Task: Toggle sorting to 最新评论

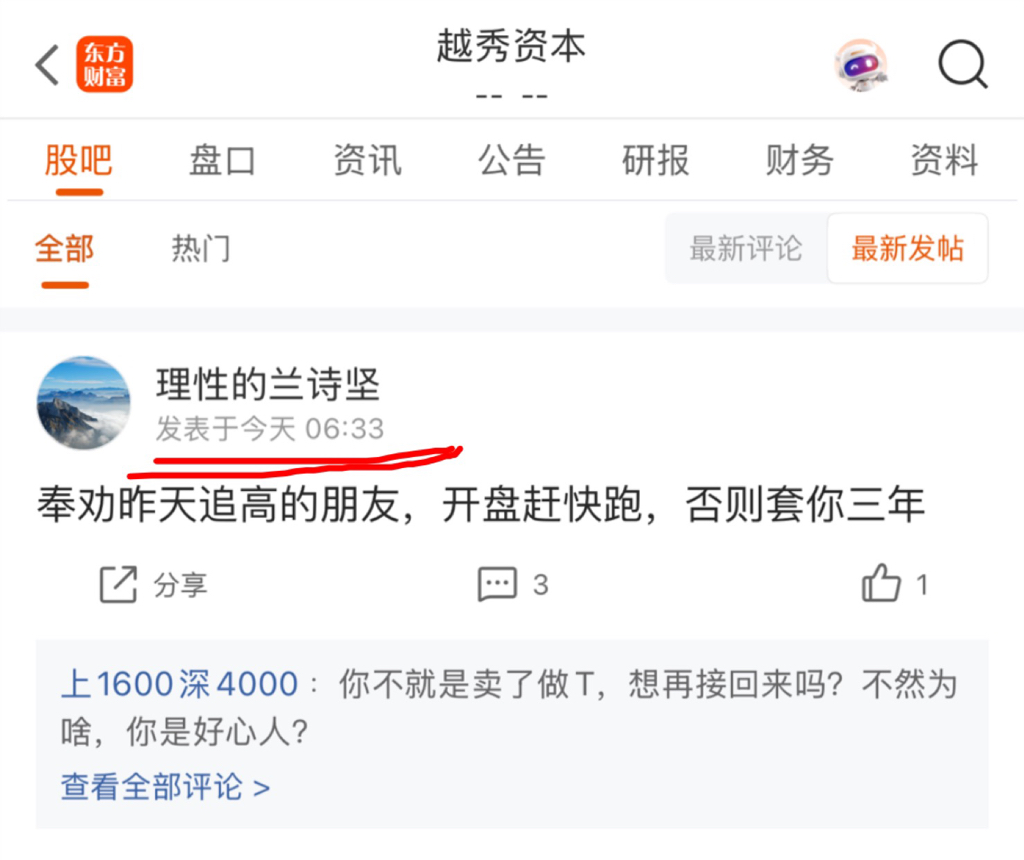Action: pyautogui.click(x=746, y=249)
